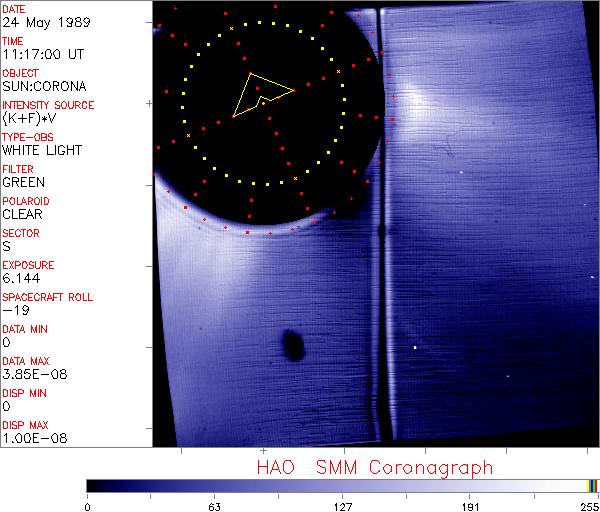Click the dark oval blemish in the corona image
The width and height of the screenshot is (600, 512).
pyautogui.click(x=294, y=344)
